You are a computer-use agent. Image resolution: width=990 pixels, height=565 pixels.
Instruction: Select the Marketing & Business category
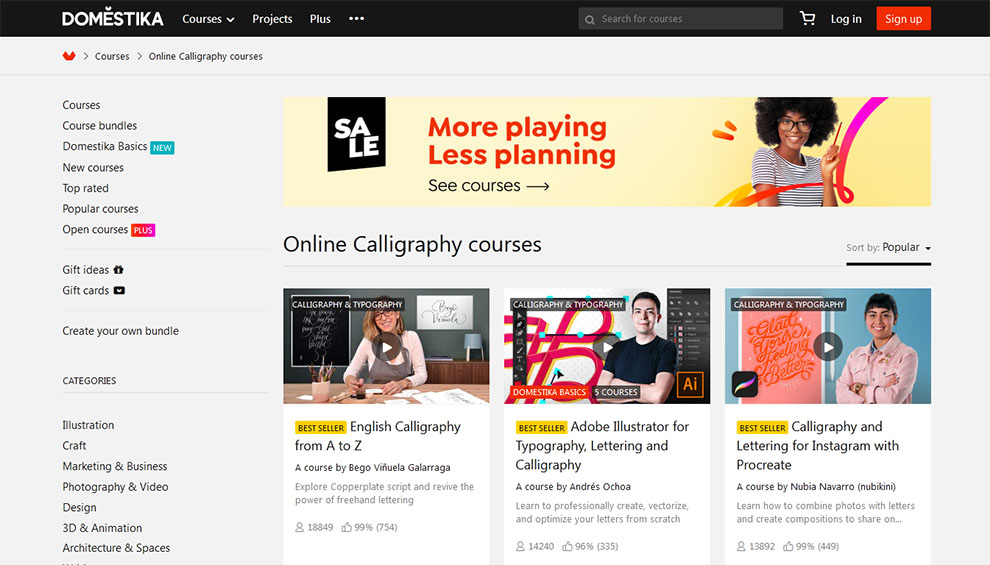click(115, 467)
